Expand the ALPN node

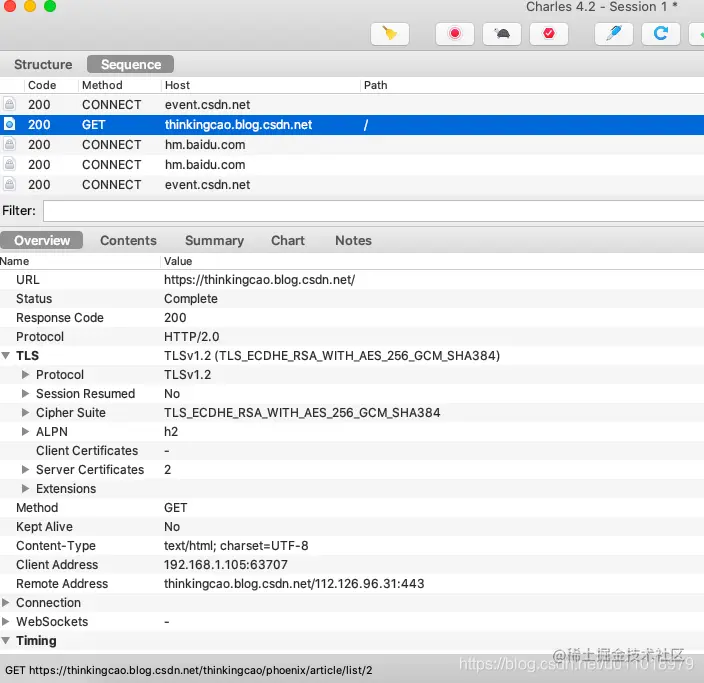26,432
